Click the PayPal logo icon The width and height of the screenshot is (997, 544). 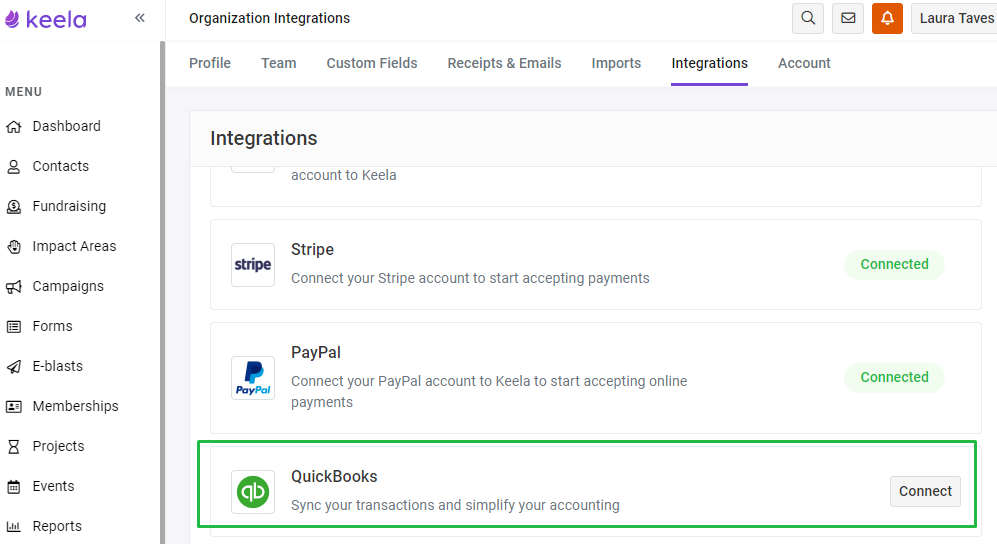click(253, 377)
